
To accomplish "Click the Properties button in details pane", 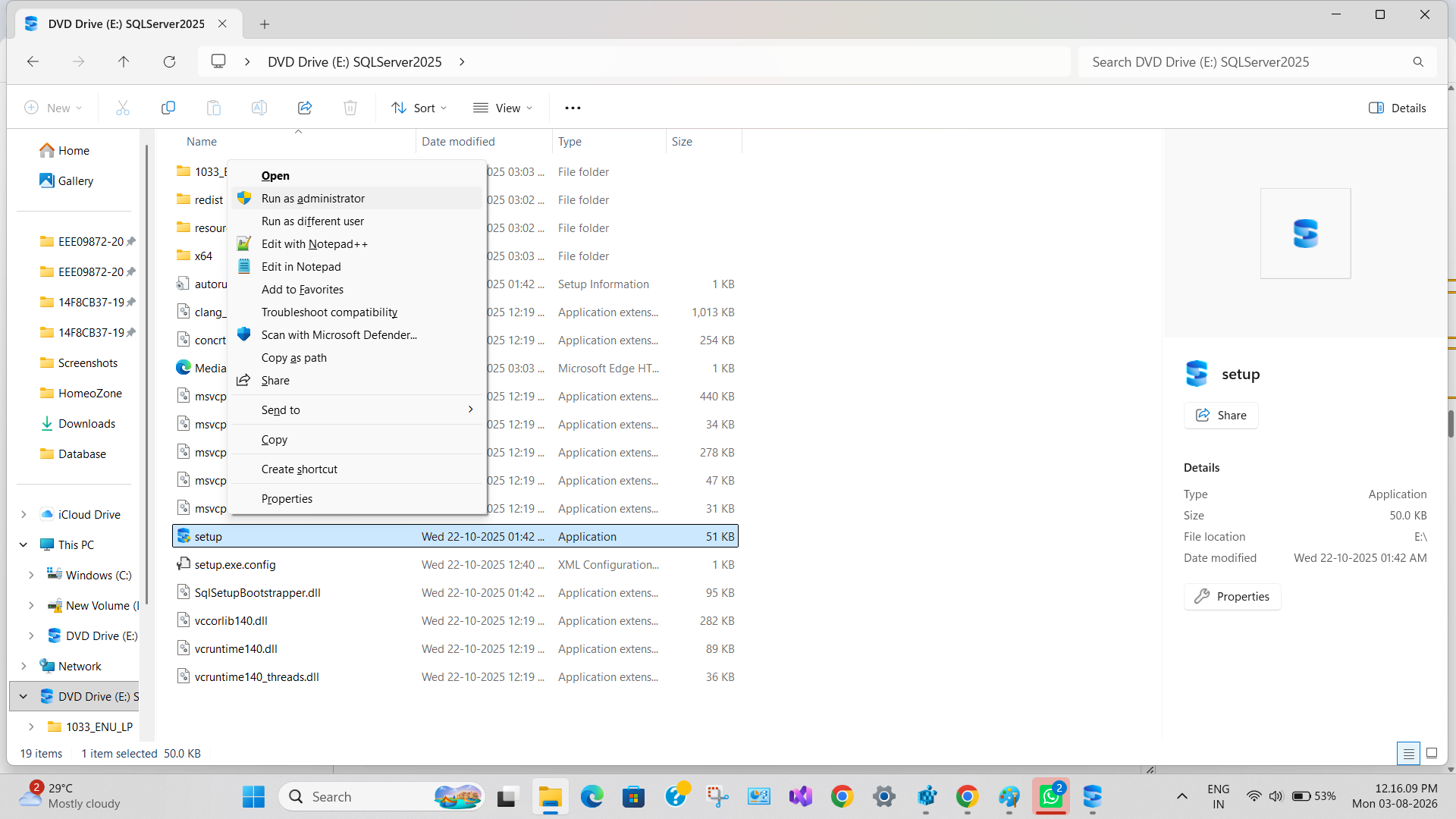I will coord(1232,596).
